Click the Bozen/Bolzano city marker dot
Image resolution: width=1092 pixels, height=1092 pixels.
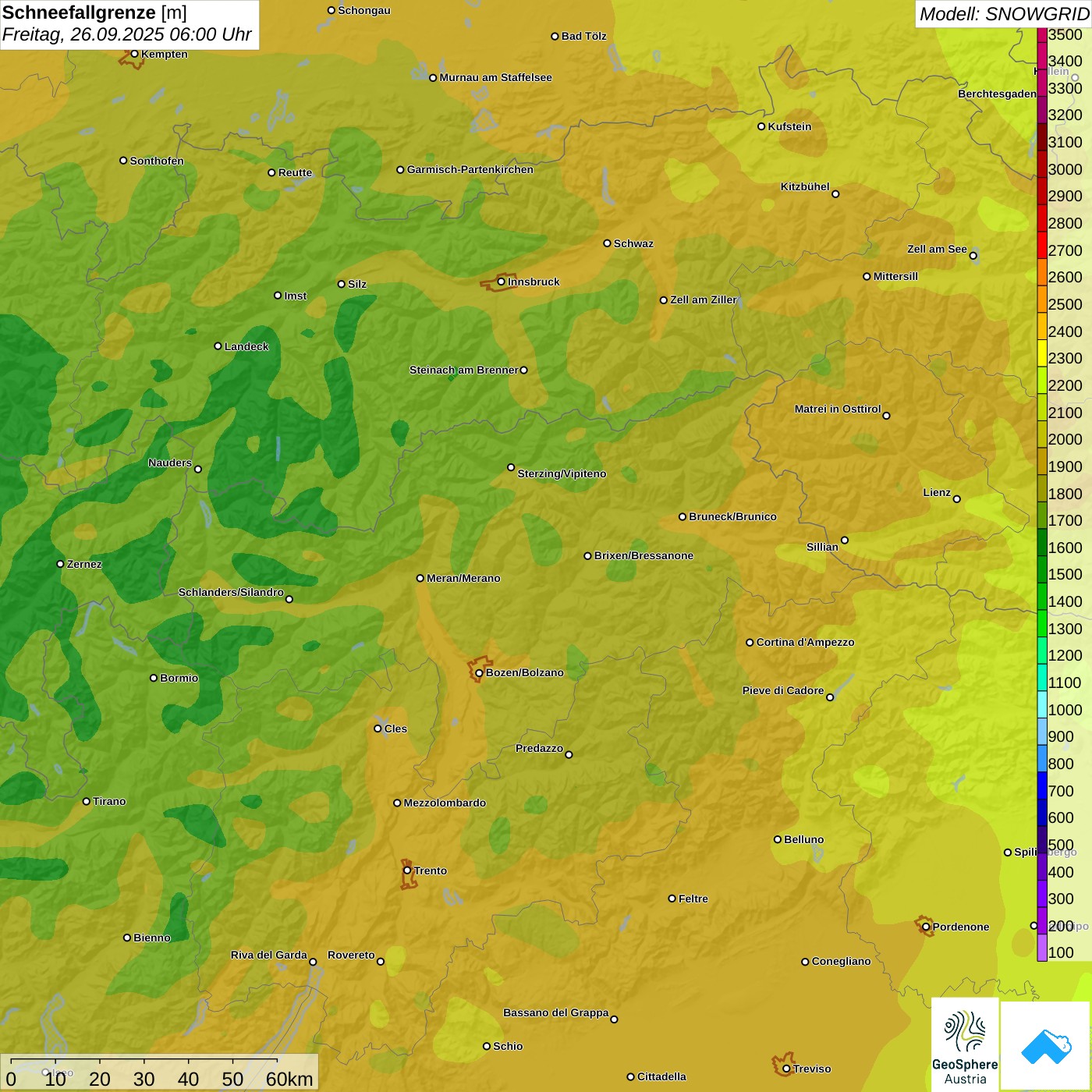coord(479,673)
